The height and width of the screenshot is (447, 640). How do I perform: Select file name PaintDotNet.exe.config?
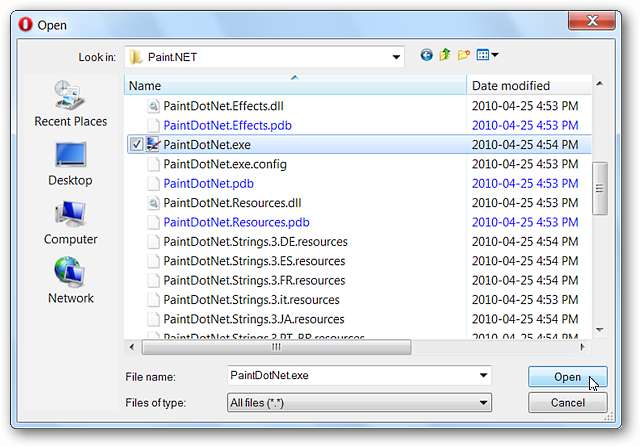tap(225, 164)
